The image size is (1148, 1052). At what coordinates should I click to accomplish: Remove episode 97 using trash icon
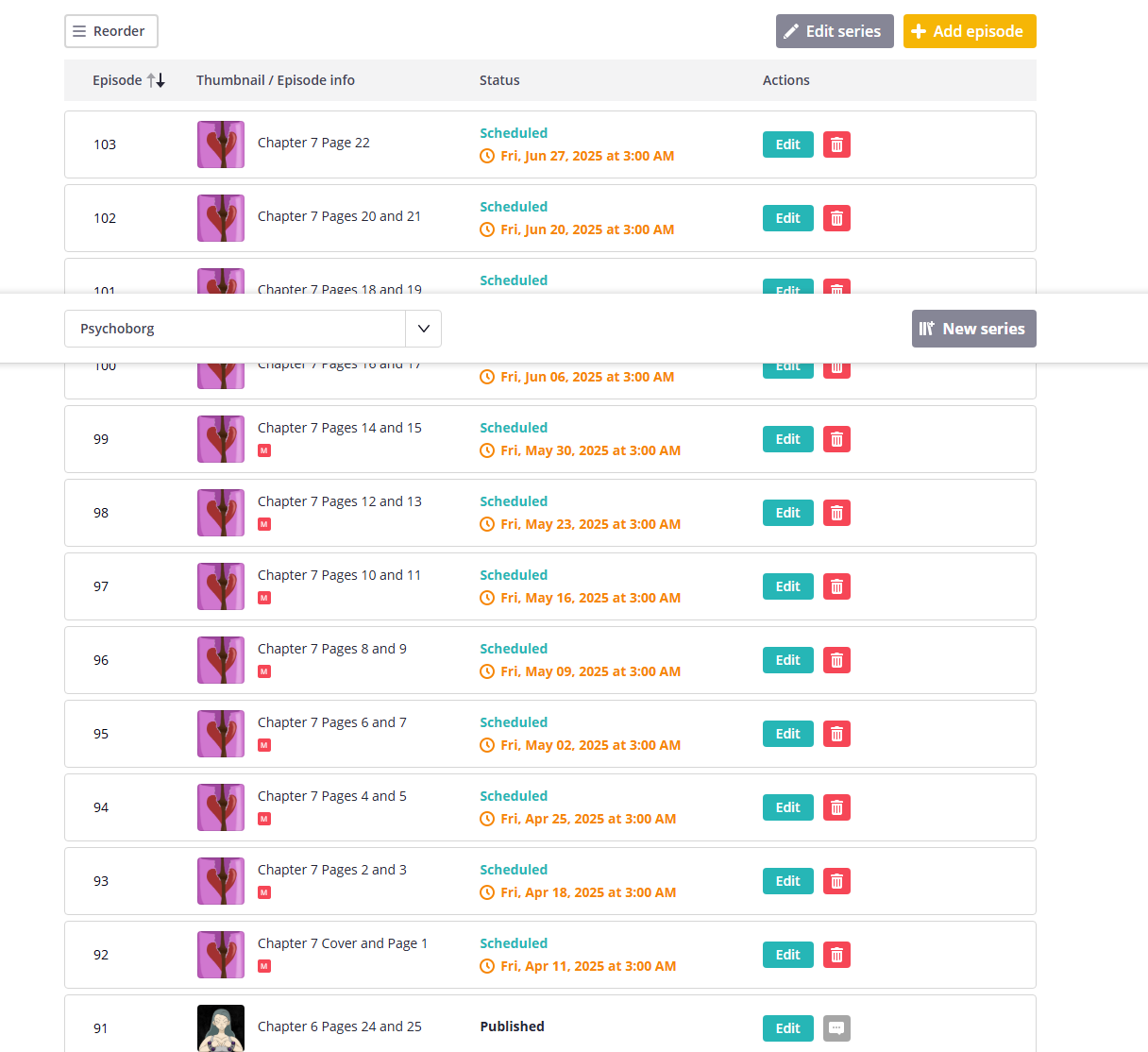coord(836,586)
